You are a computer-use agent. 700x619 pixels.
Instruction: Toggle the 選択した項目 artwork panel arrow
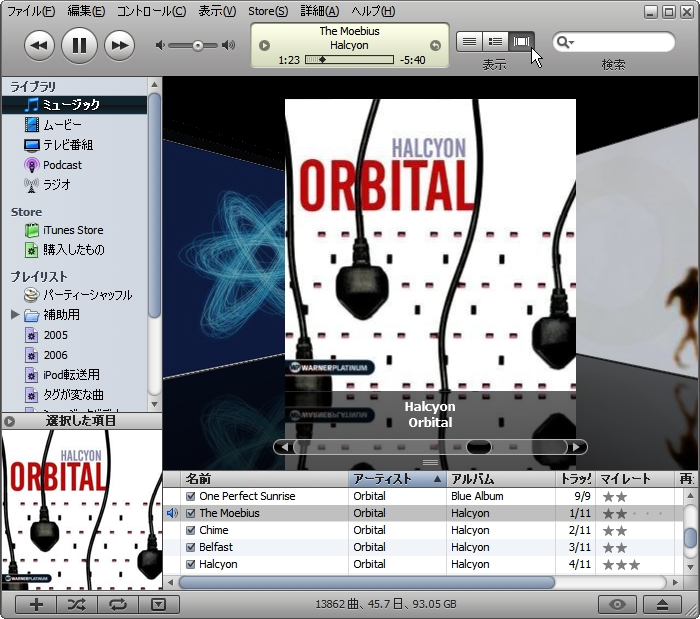(9, 421)
